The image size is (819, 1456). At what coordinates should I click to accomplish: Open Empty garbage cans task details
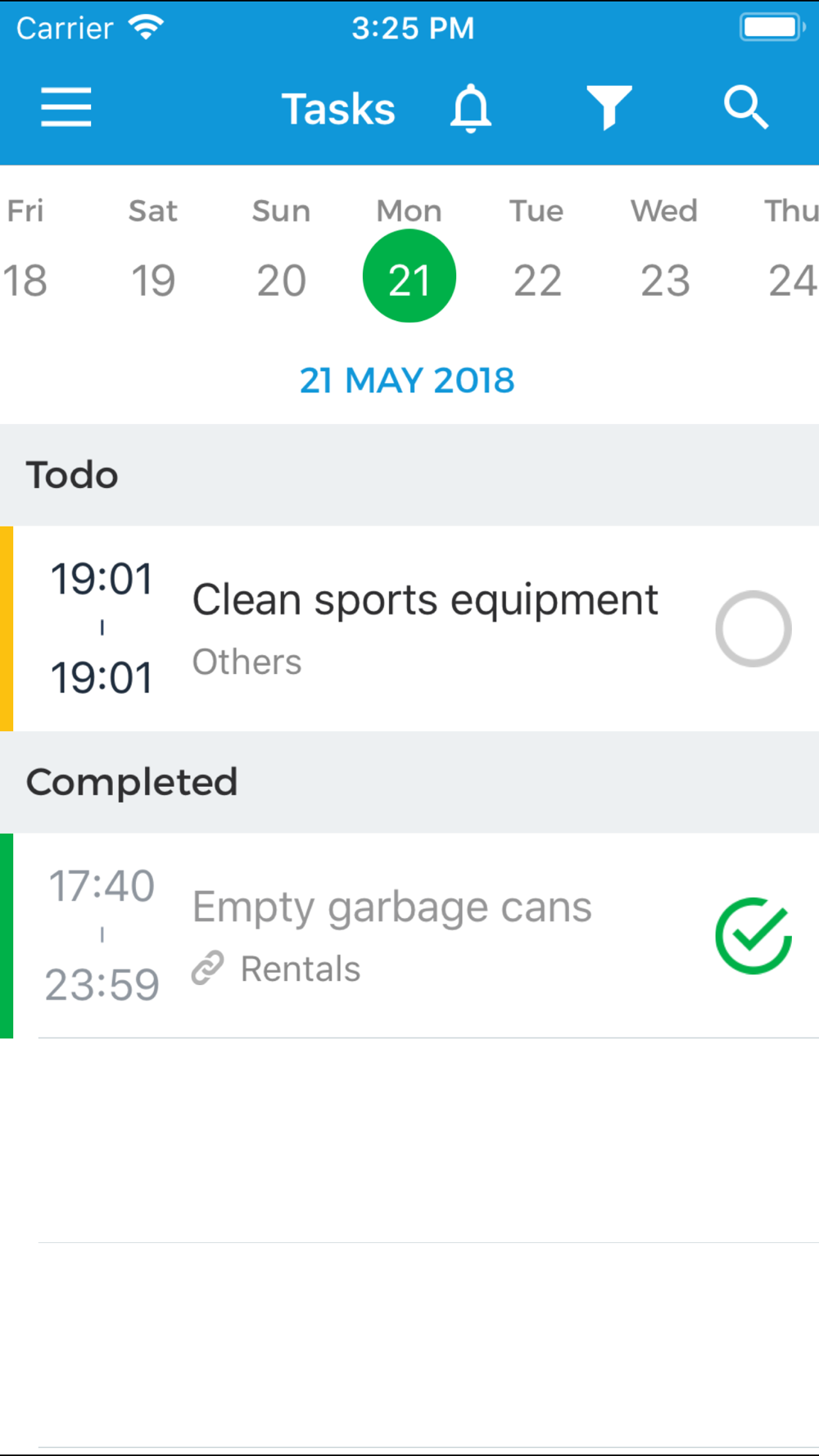coord(391,907)
